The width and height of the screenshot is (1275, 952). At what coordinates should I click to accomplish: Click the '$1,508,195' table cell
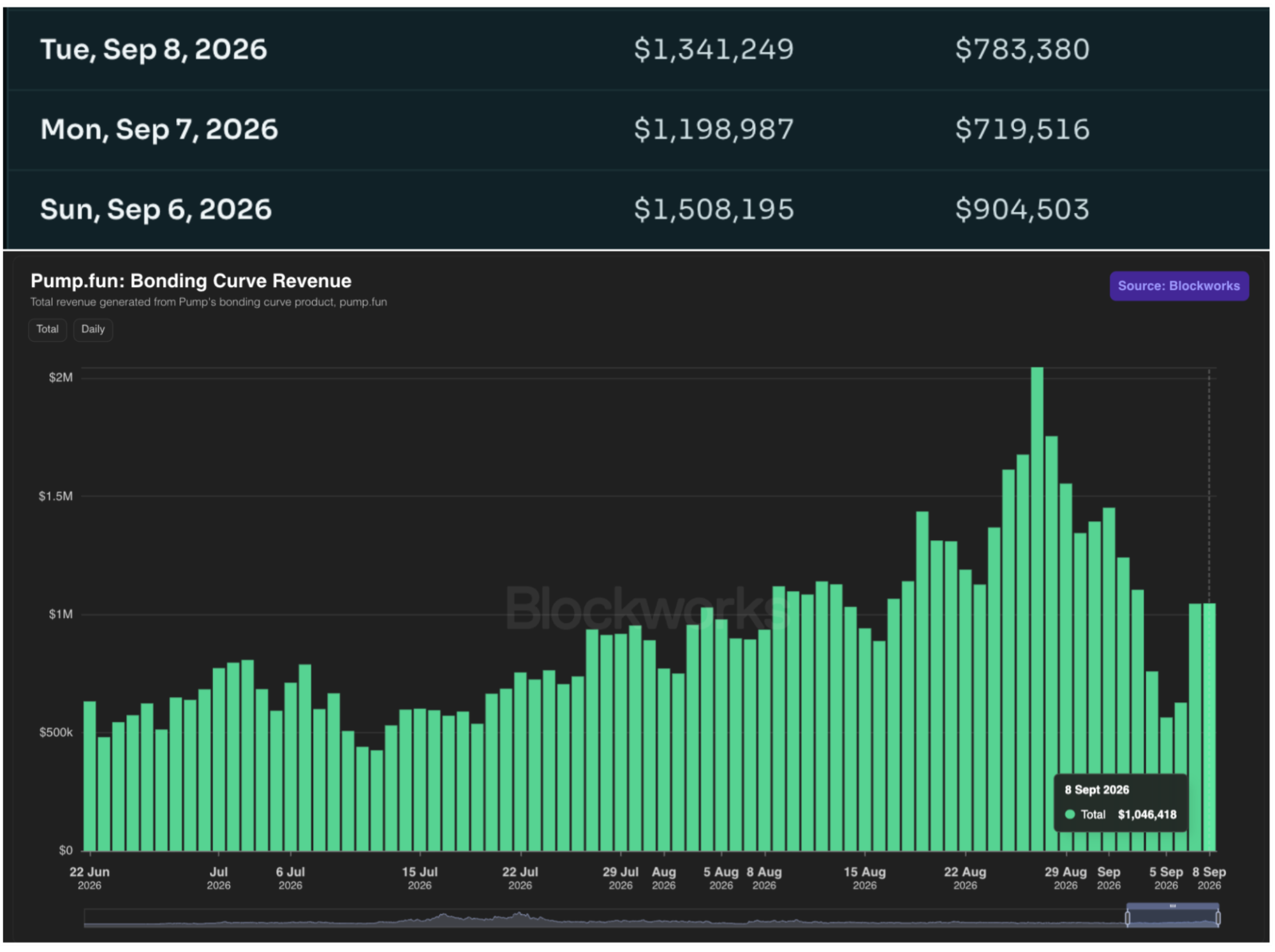714,209
